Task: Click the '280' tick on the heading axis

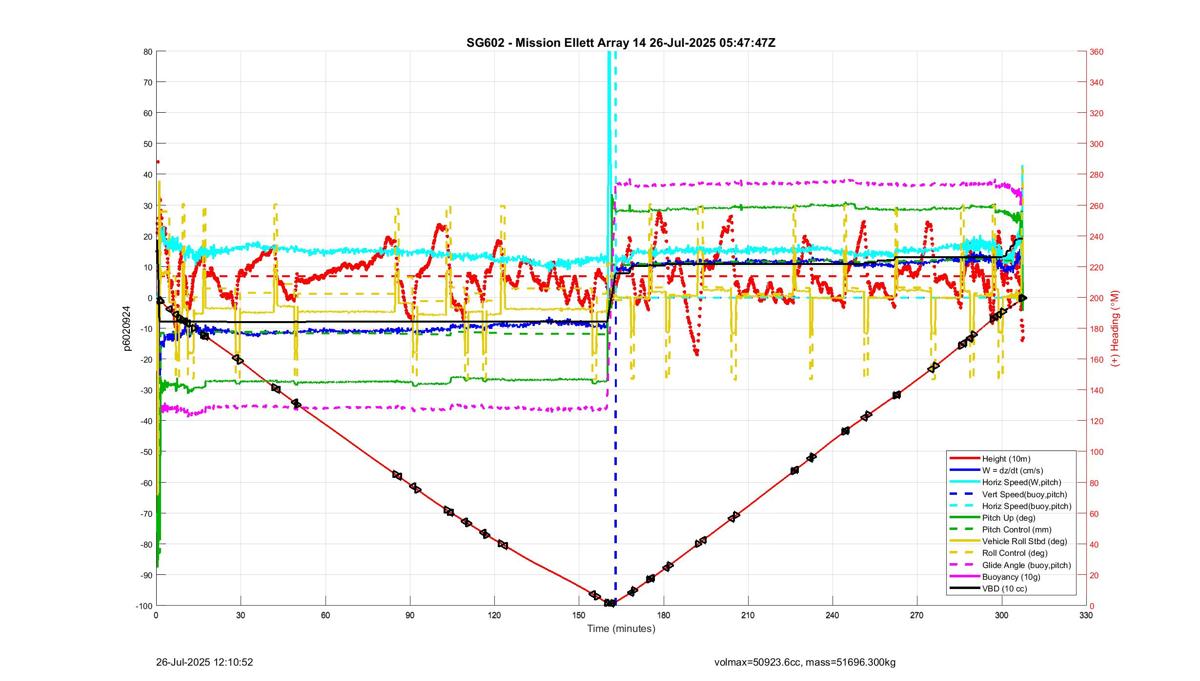Action: (1096, 175)
